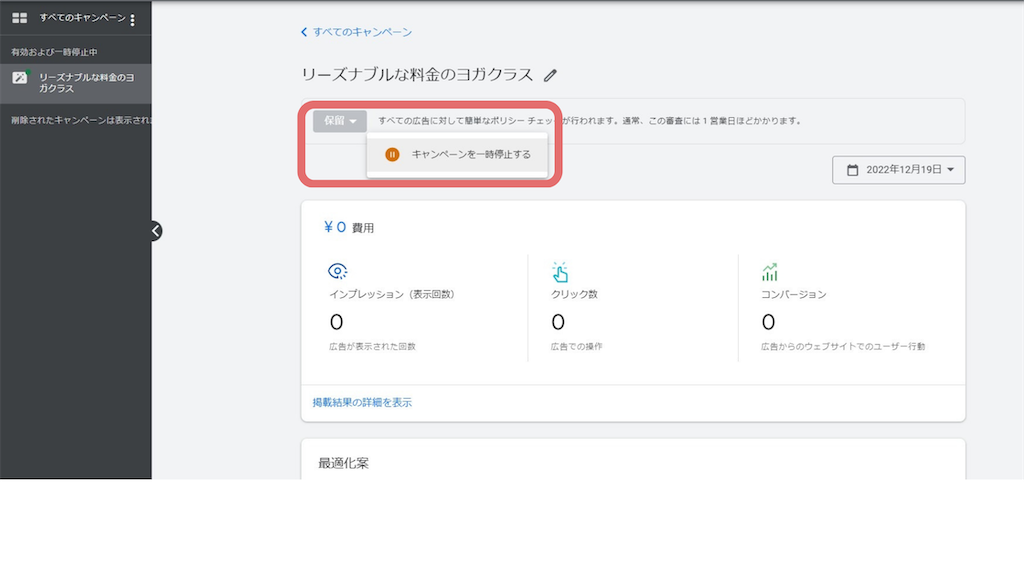Click the pencil icon to edit the campaign name
Image resolution: width=1024 pixels, height=576 pixels.
551,76
